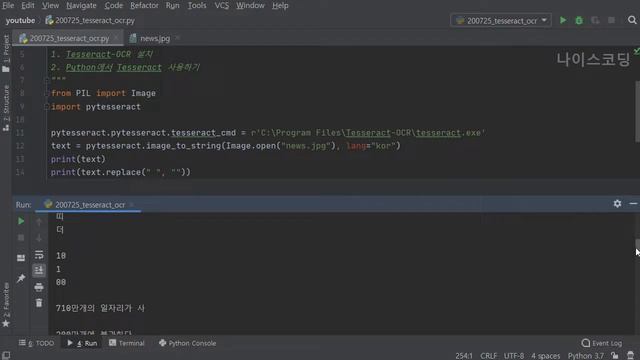Close the 200725_tesseract_ocr.py editor tab
Viewport: 640px width, 360px height.
(x=116, y=38)
